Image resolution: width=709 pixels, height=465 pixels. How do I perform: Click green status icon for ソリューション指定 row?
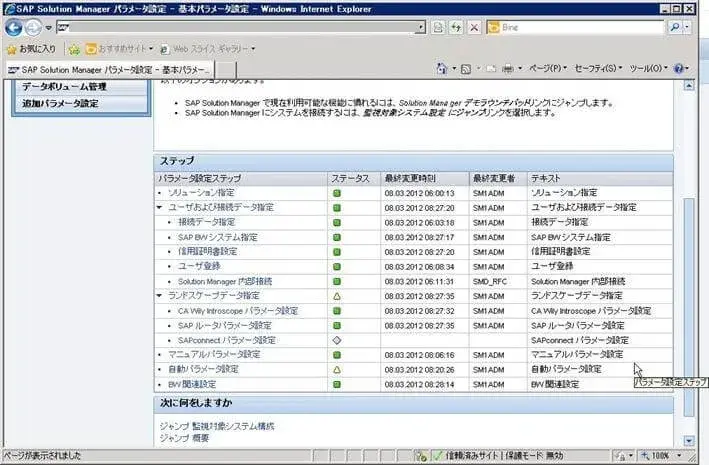coord(337,193)
